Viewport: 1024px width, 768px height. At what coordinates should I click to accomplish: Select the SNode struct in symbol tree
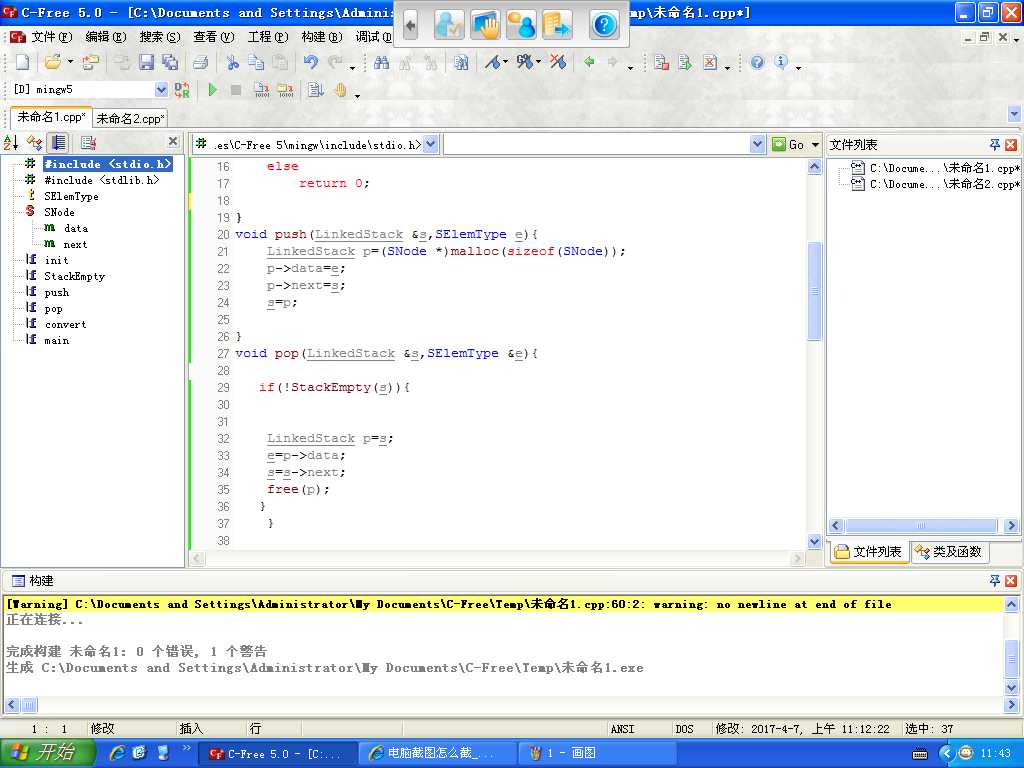pyautogui.click(x=59, y=212)
